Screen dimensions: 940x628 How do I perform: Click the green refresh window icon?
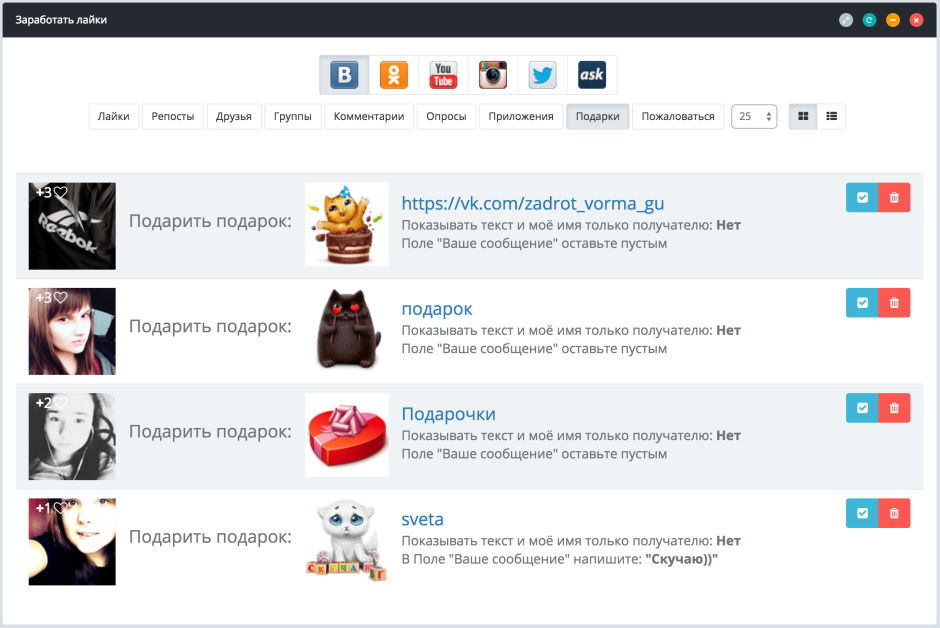click(869, 20)
